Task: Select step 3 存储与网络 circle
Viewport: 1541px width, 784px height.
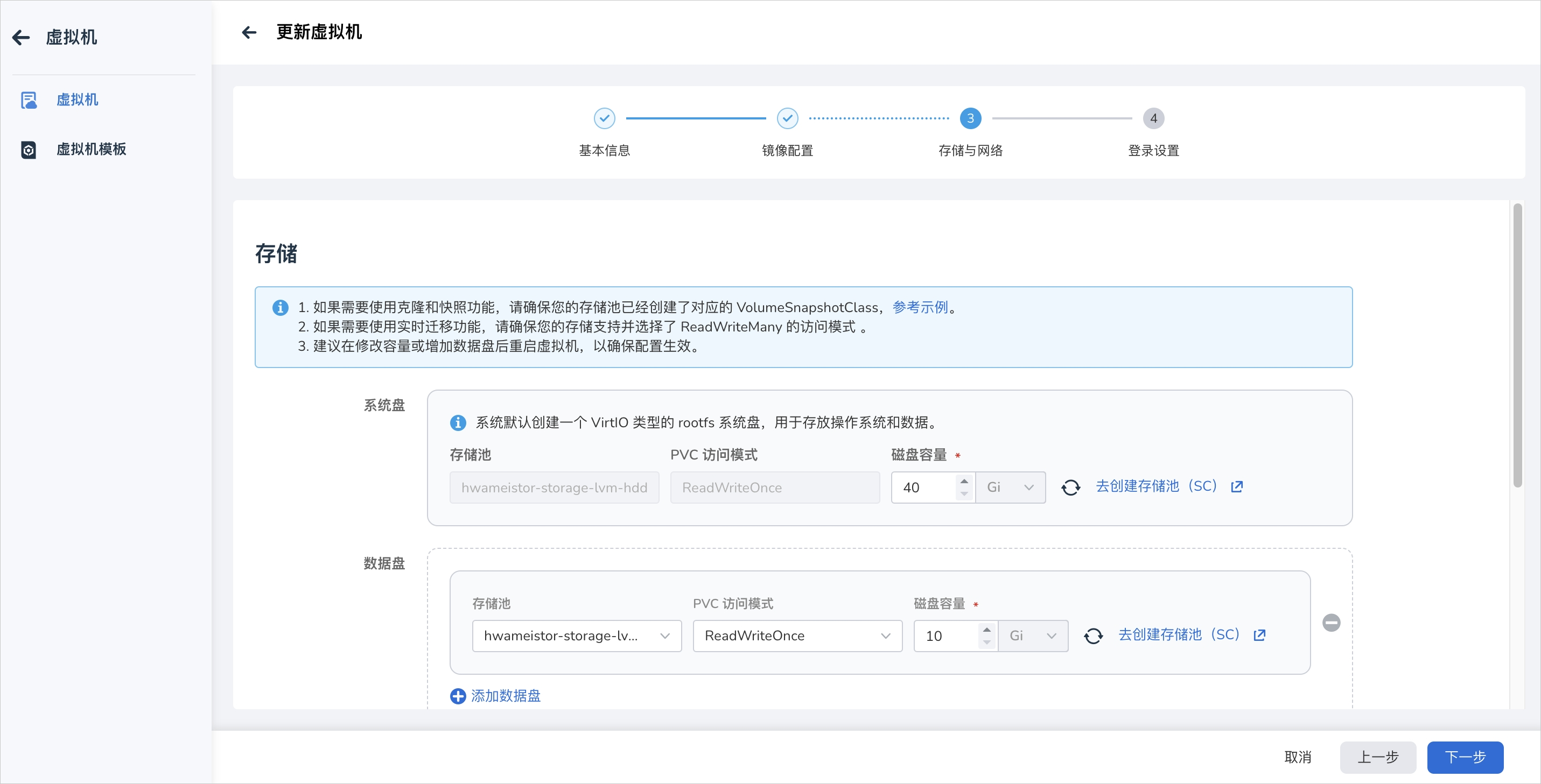Action: click(x=970, y=118)
